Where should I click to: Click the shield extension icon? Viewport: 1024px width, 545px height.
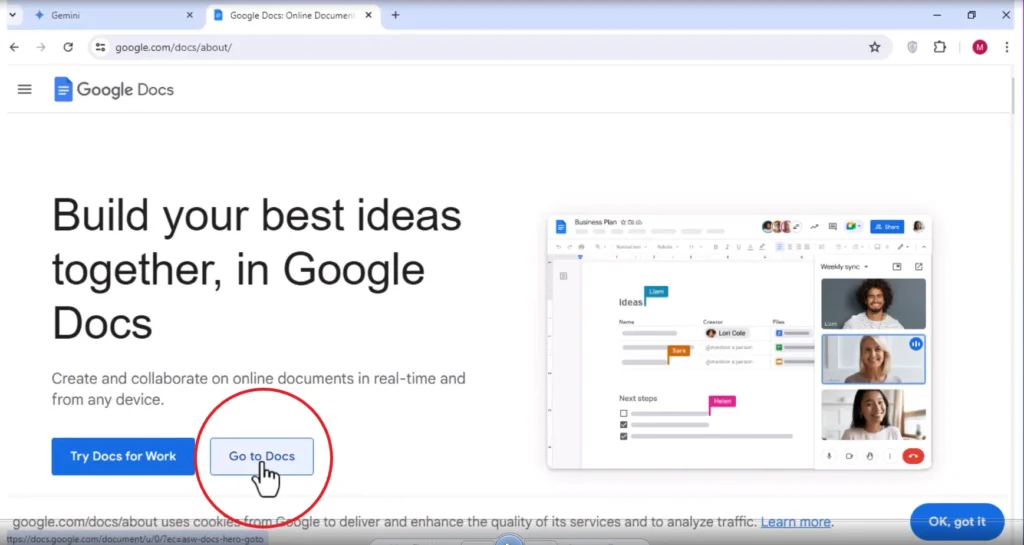pos(912,47)
